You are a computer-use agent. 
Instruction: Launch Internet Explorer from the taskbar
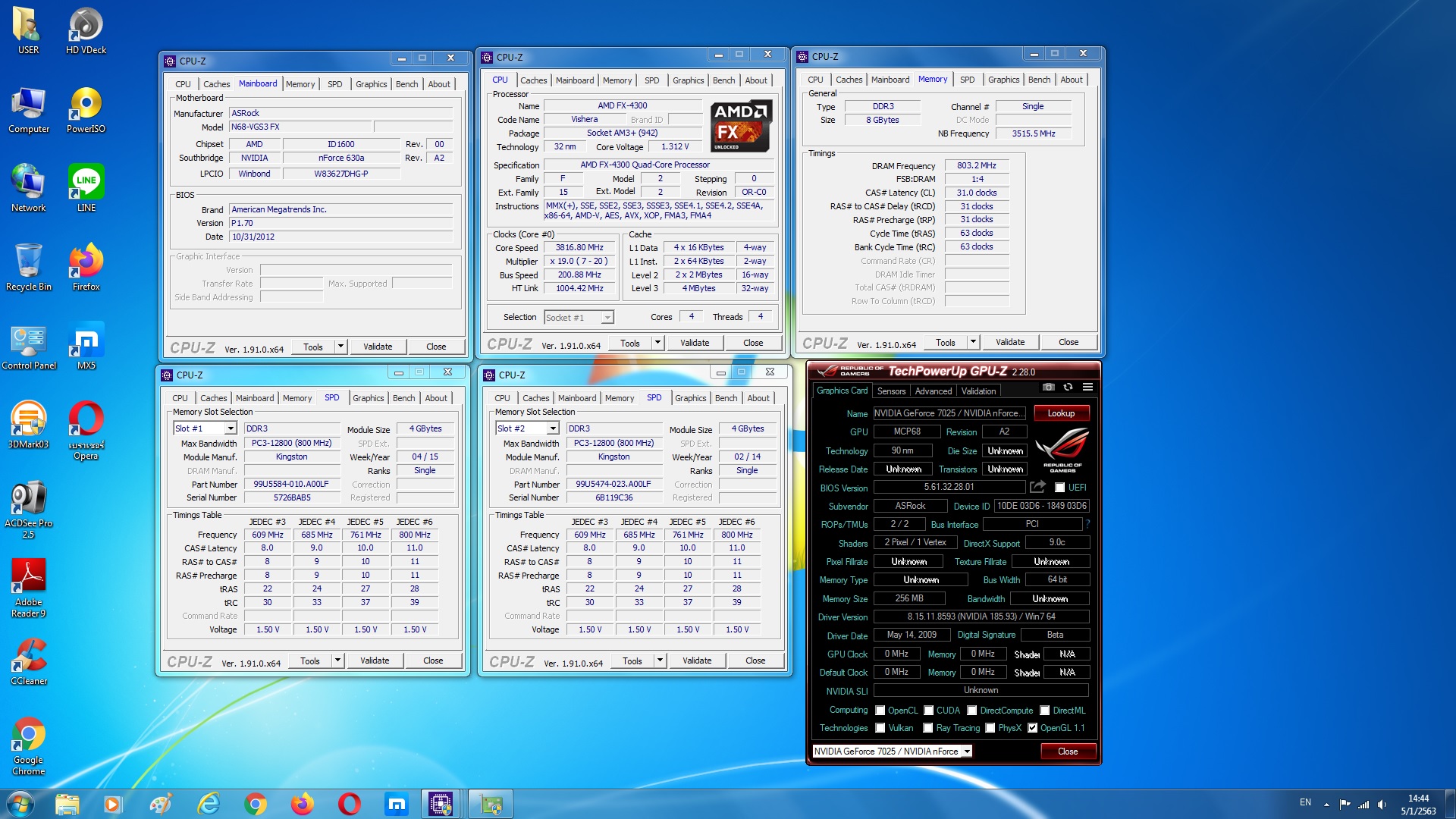point(208,804)
